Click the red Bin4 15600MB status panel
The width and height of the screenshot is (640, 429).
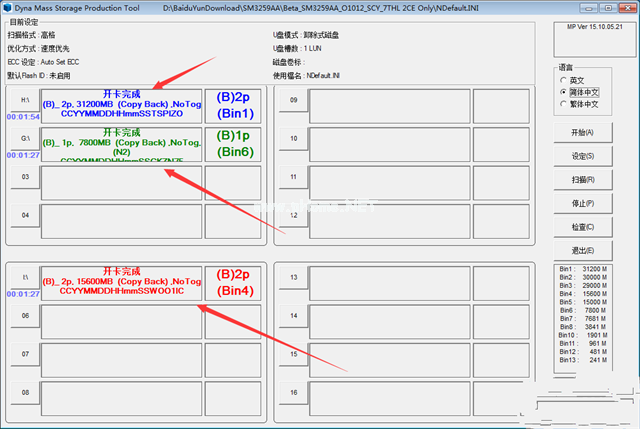pos(122,281)
